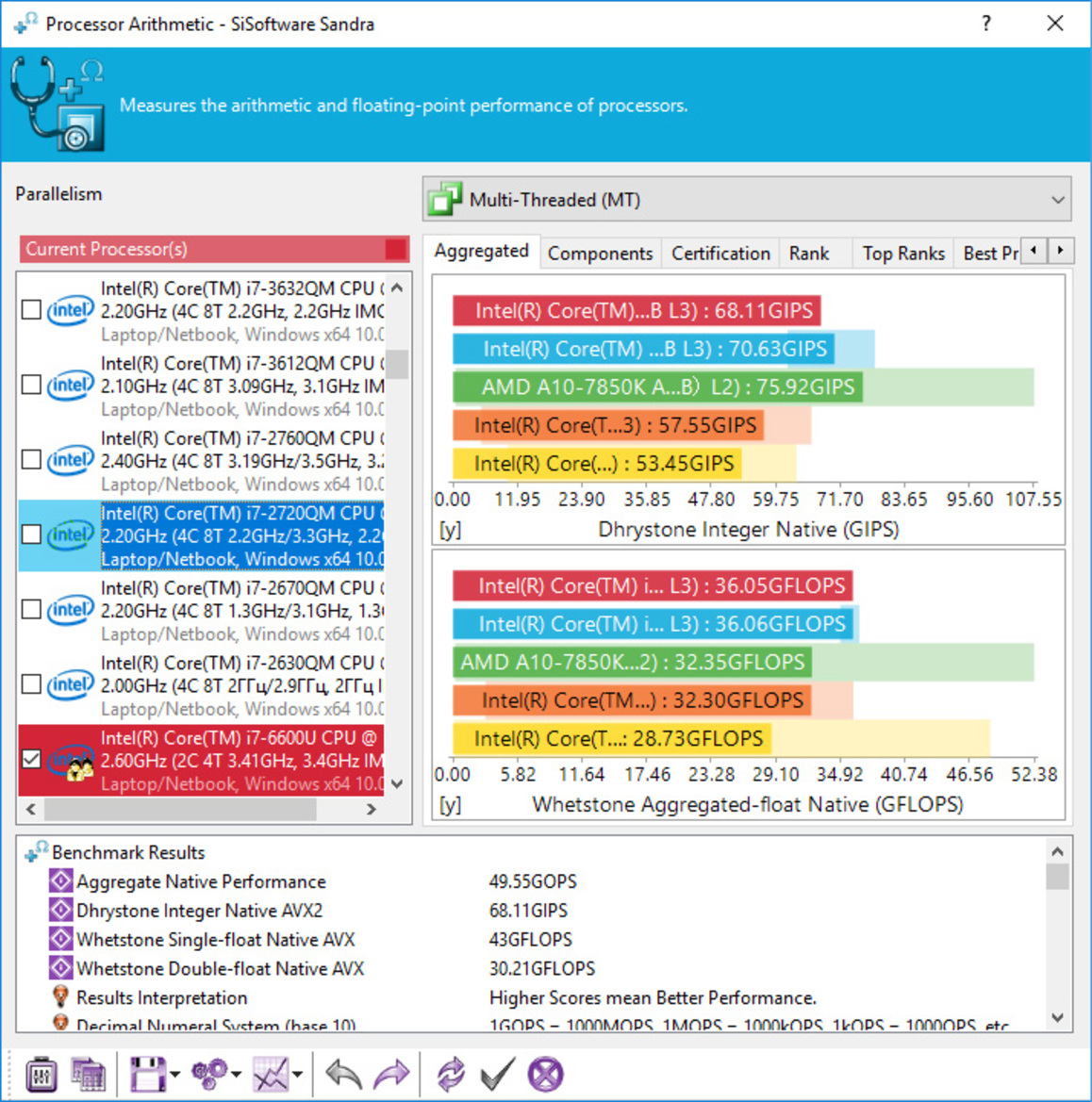Image resolution: width=1092 pixels, height=1102 pixels.
Task: Click the Current Processor(s) header bar
Action: (x=214, y=249)
